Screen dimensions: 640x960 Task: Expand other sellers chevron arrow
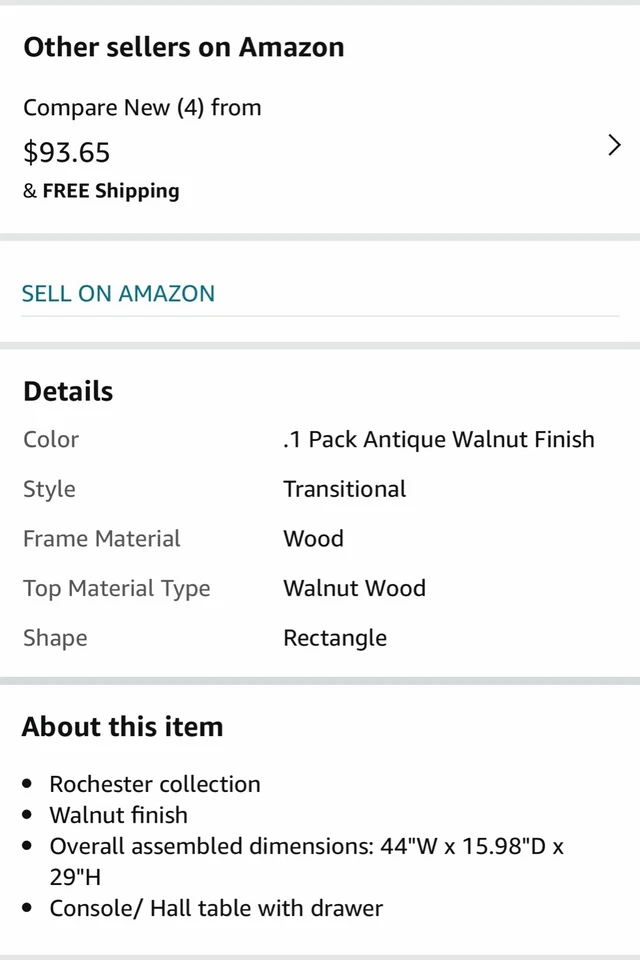[x=614, y=146]
